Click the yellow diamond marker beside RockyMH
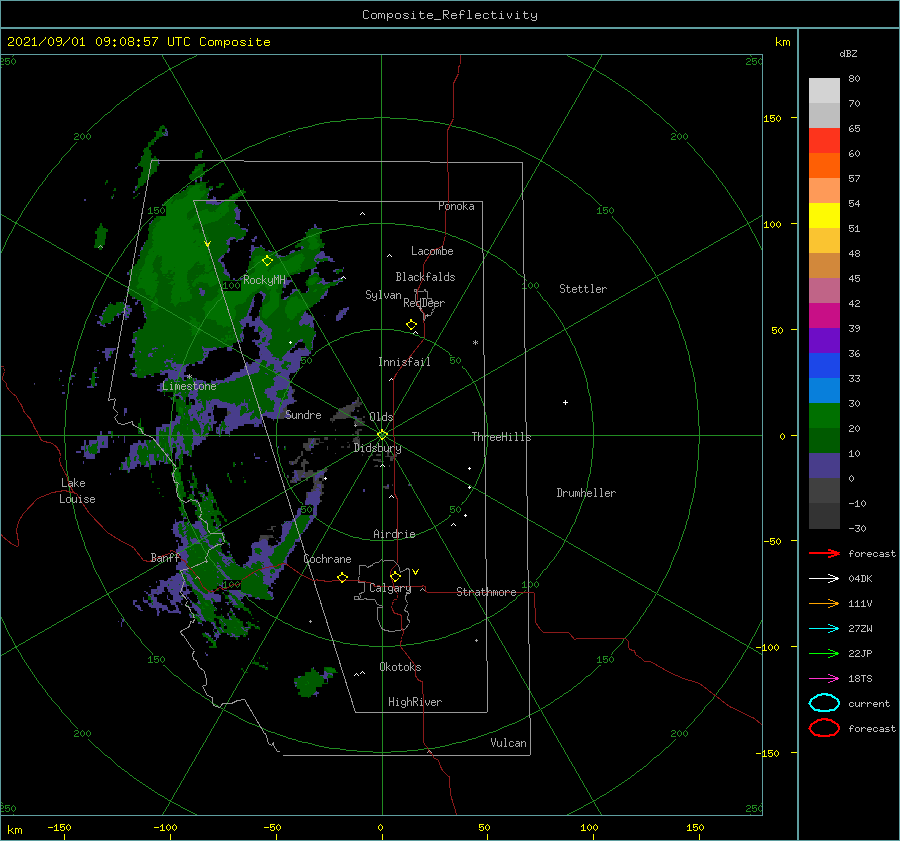Viewport: 900px width, 841px height. click(267, 261)
